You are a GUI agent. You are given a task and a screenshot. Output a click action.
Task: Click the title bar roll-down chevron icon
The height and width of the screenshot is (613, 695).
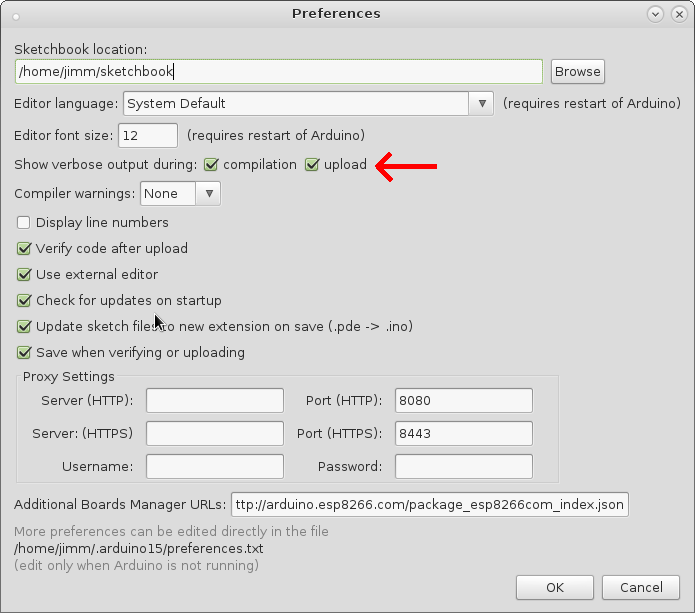[x=655, y=14]
